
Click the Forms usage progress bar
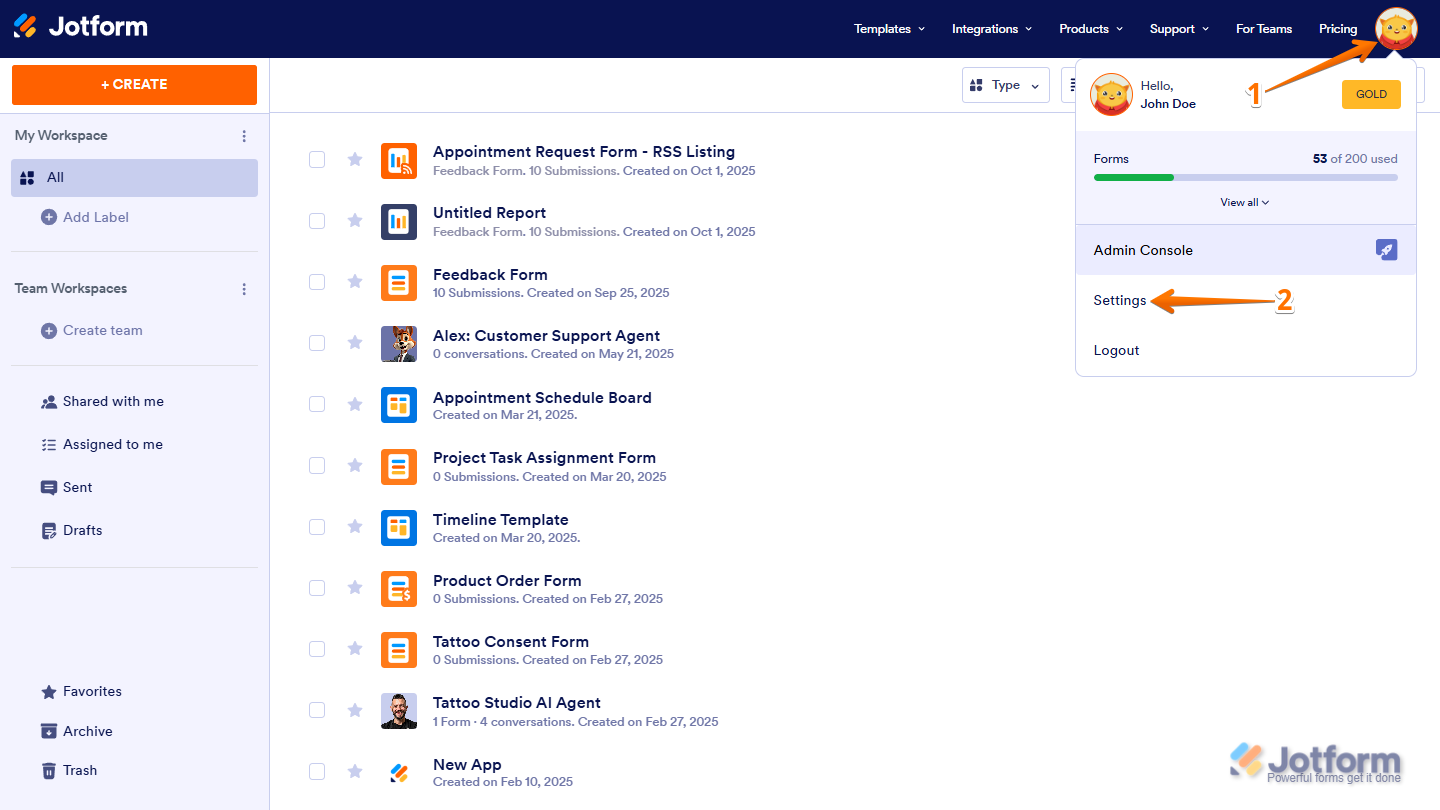(x=1245, y=177)
